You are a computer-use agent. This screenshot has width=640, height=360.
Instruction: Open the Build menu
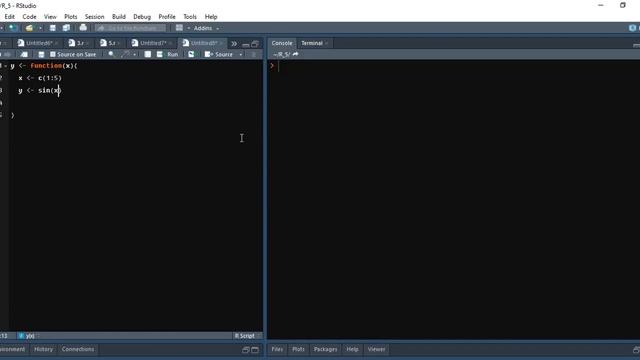pos(119,17)
